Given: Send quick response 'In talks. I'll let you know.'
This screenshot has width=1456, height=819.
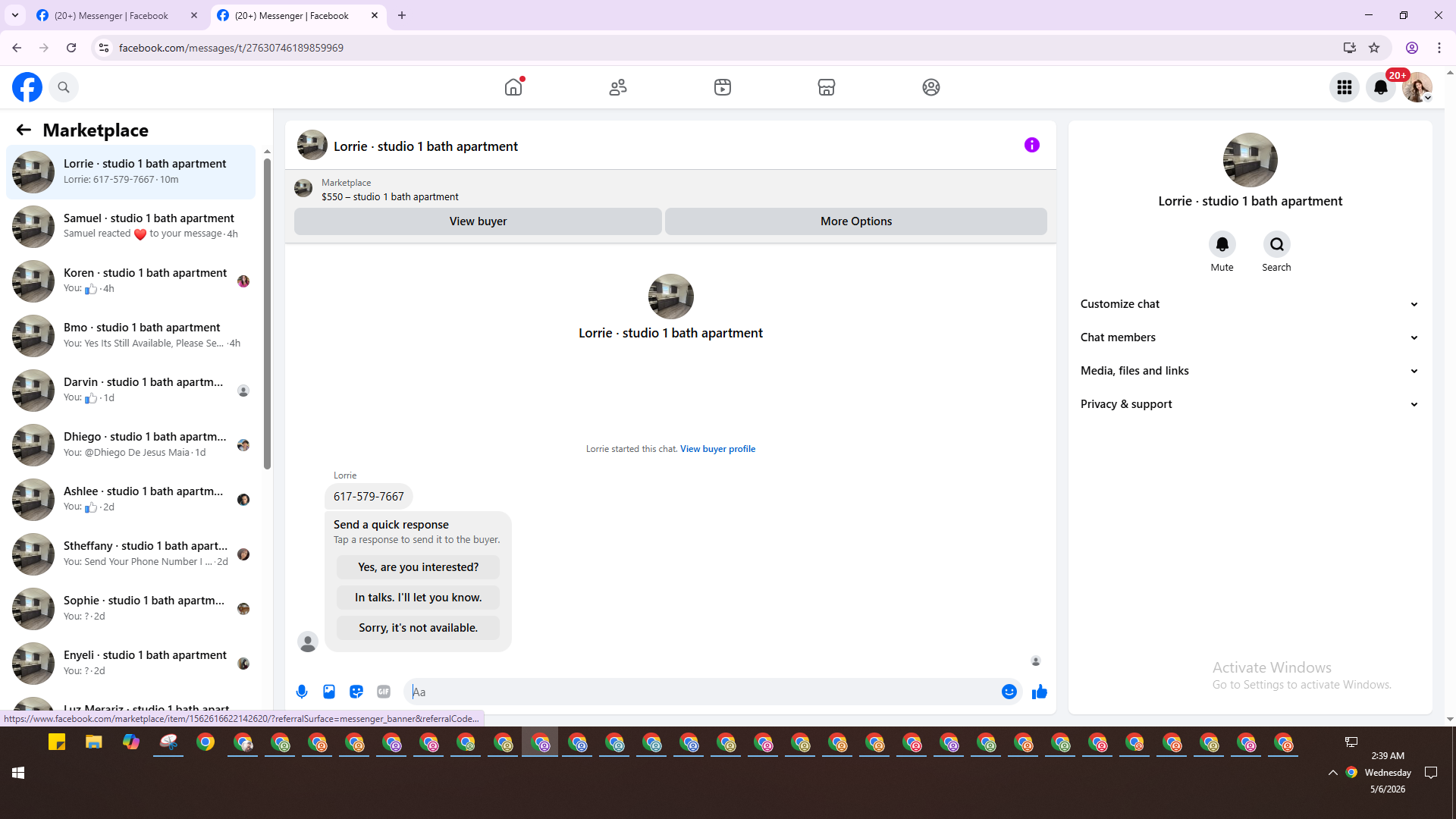Looking at the screenshot, I should coord(419,598).
